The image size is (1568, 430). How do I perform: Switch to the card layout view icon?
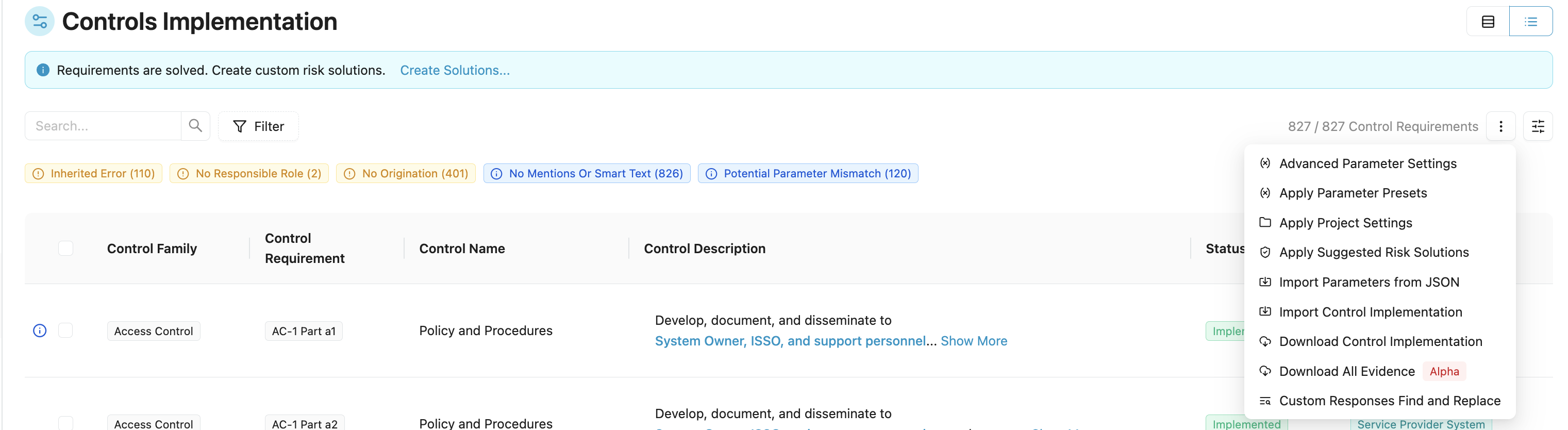[1488, 22]
